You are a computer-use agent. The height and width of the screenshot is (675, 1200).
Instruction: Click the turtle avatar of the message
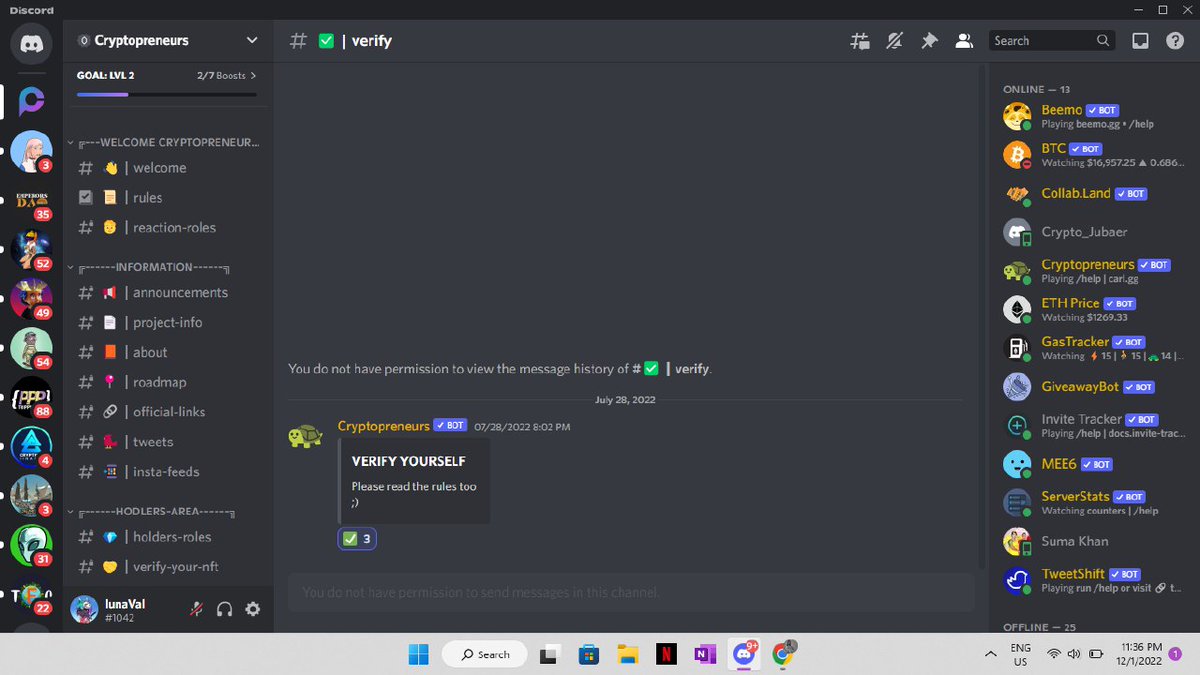pyautogui.click(x=305, y=437)
